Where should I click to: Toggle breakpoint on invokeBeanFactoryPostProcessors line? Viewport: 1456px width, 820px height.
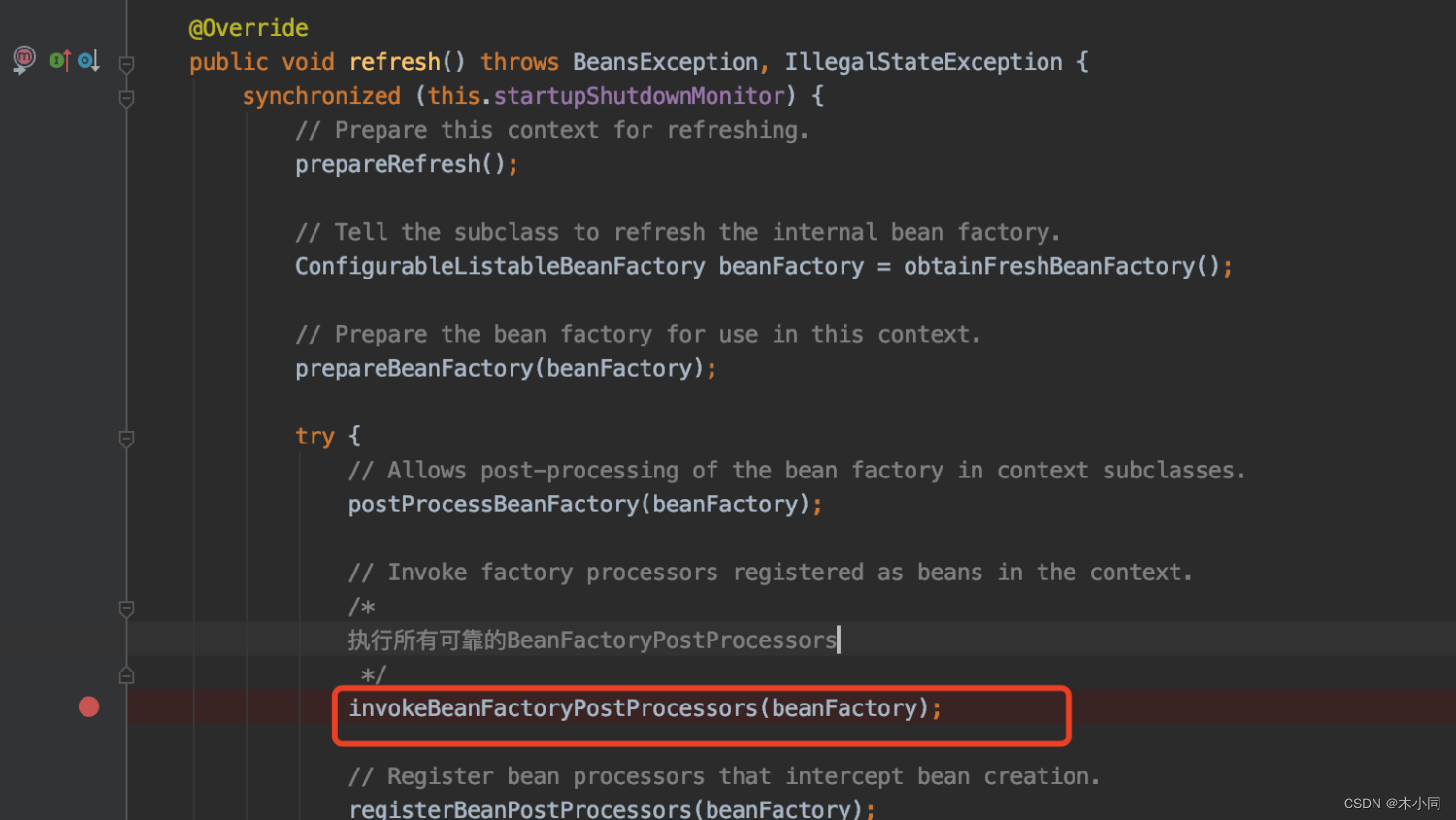89,706
